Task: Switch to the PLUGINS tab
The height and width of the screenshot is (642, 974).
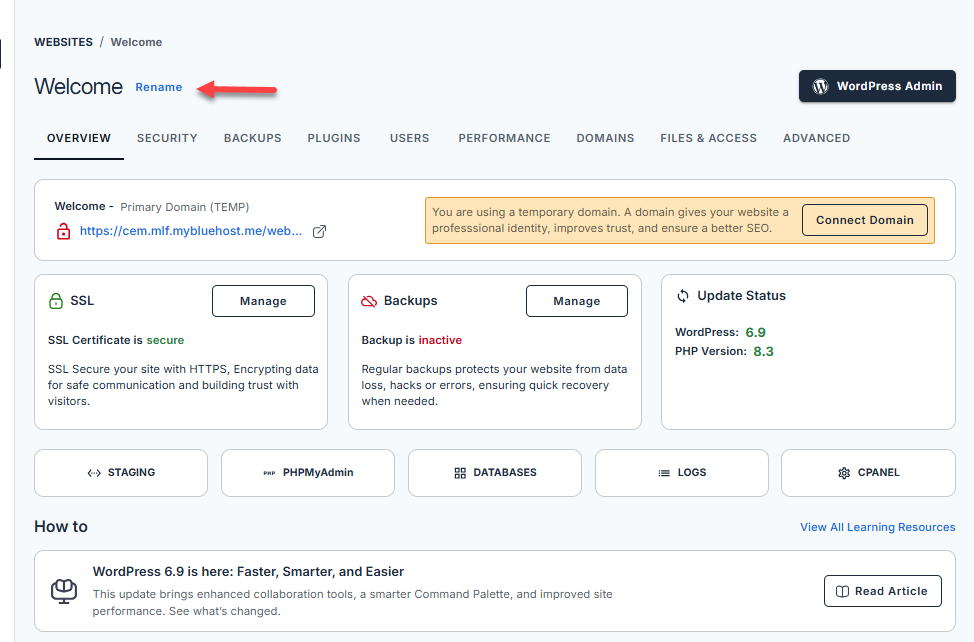Action: point(334,138)
